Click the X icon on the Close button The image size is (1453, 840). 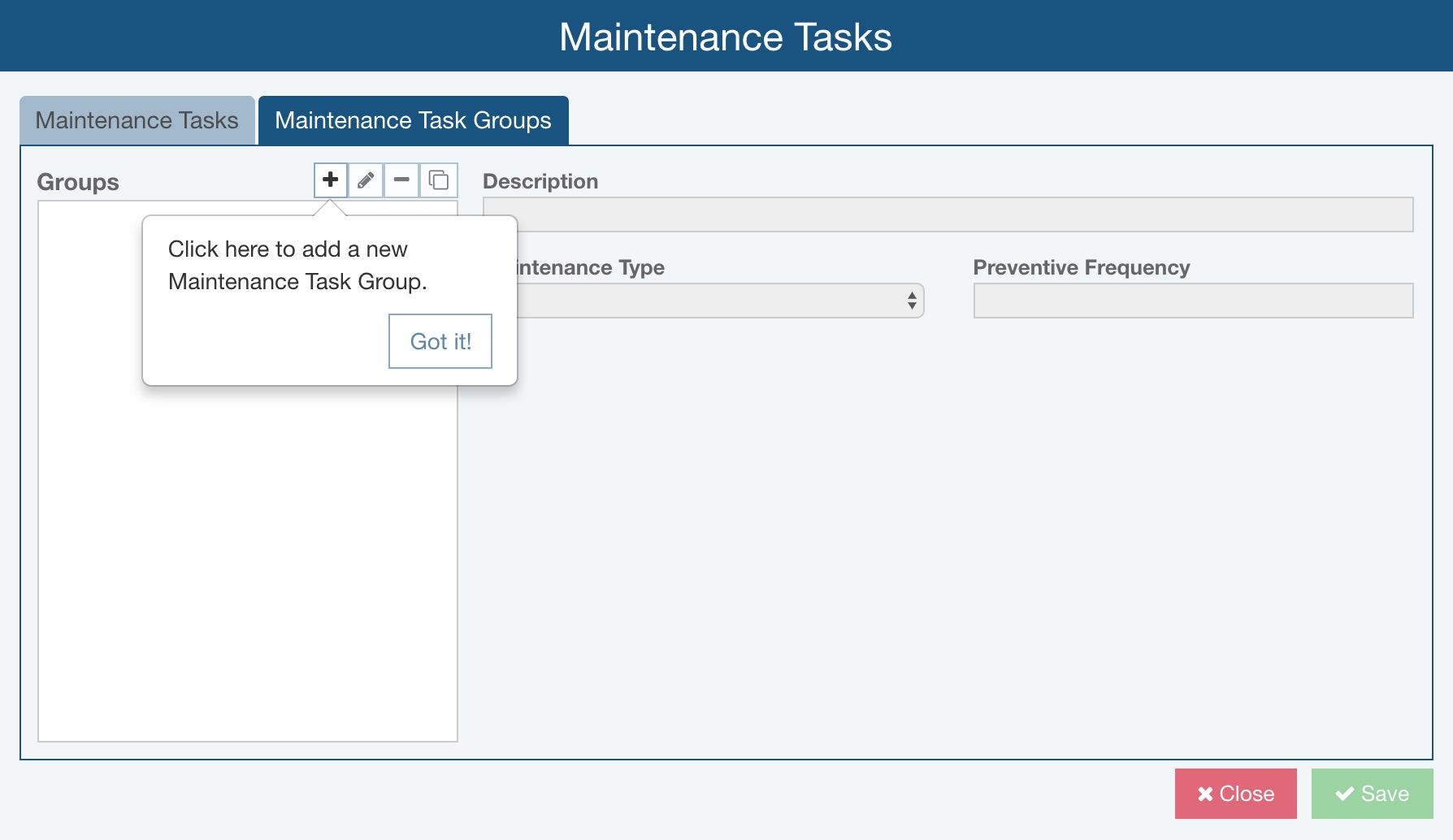1206,794
